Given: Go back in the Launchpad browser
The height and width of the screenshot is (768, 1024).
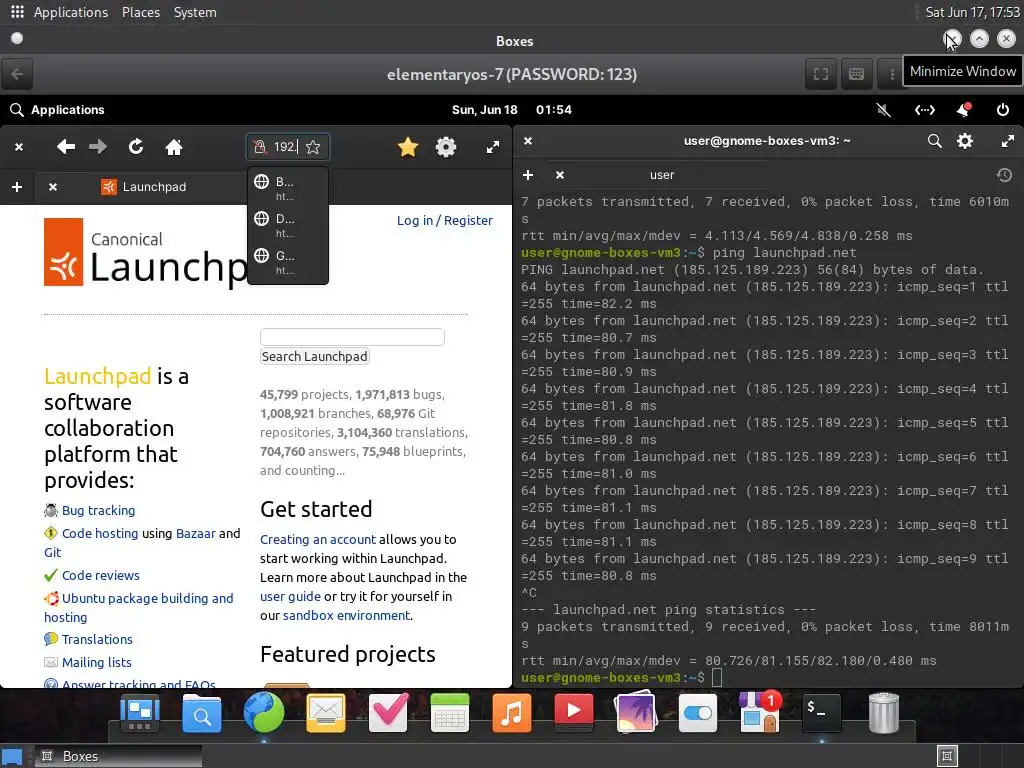Looking at the screenshot, I should [x=65, y=147].
